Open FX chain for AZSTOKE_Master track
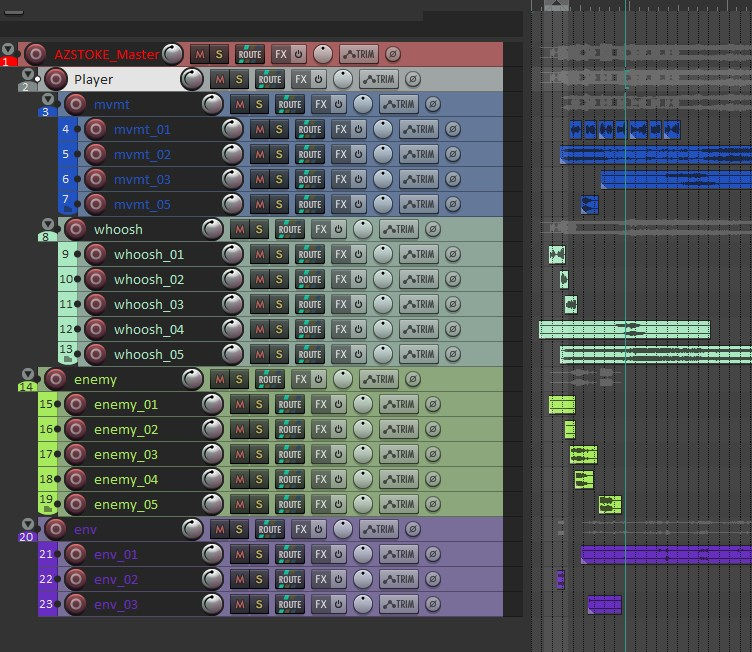The height and width of the screenshot is (652, 752). point(281,54)
